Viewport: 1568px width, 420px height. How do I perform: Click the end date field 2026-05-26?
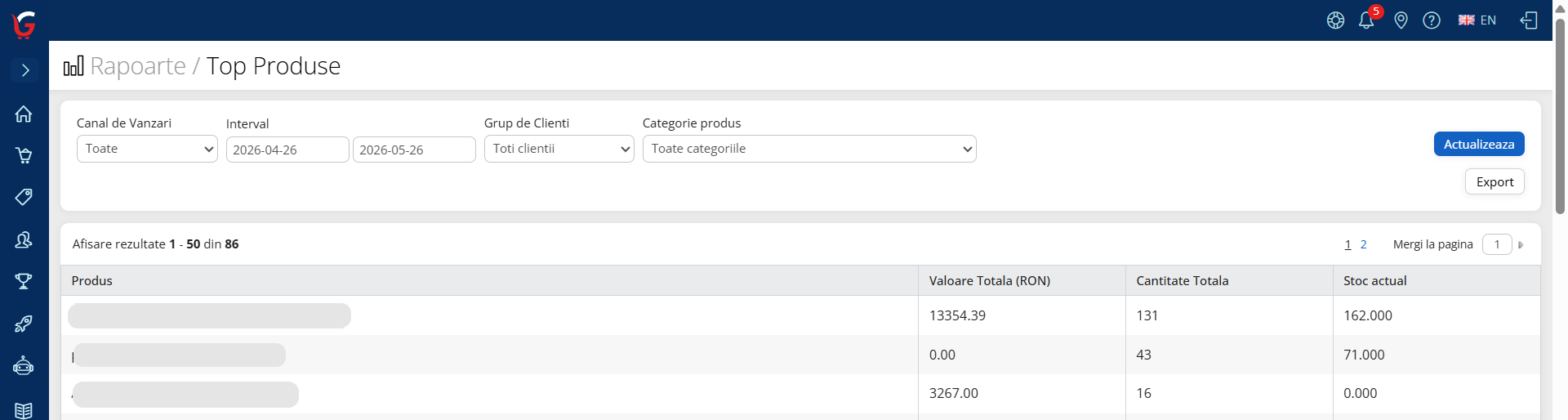pos(414,150)
